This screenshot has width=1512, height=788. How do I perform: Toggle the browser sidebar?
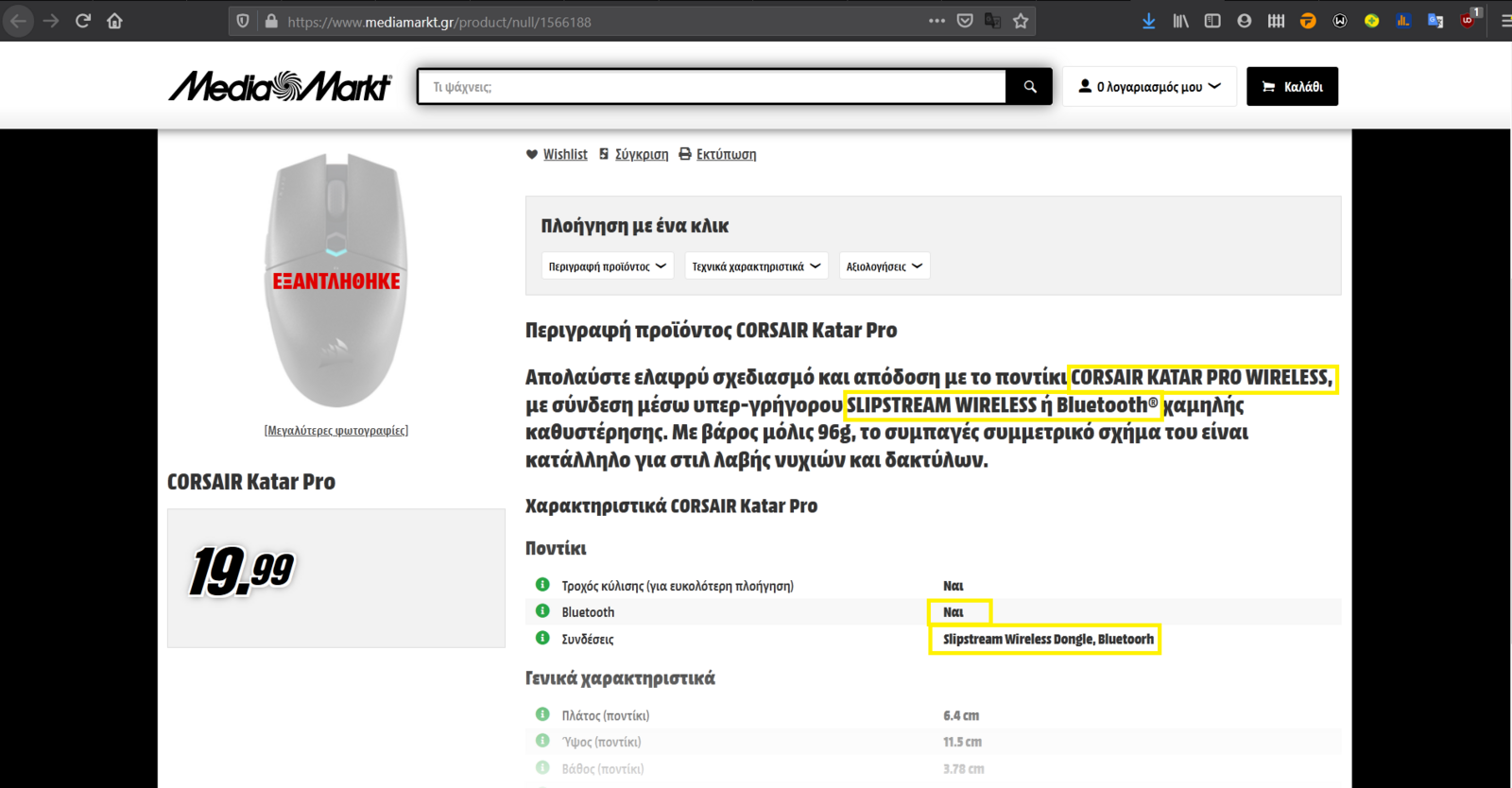click(x=1212, y=21)
